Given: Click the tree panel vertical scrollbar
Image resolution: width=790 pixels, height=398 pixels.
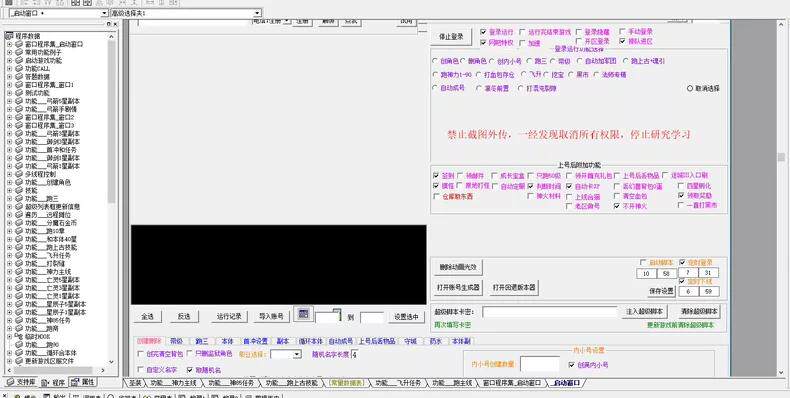Looking at the screenshot, I should click(x=111, y=199).
